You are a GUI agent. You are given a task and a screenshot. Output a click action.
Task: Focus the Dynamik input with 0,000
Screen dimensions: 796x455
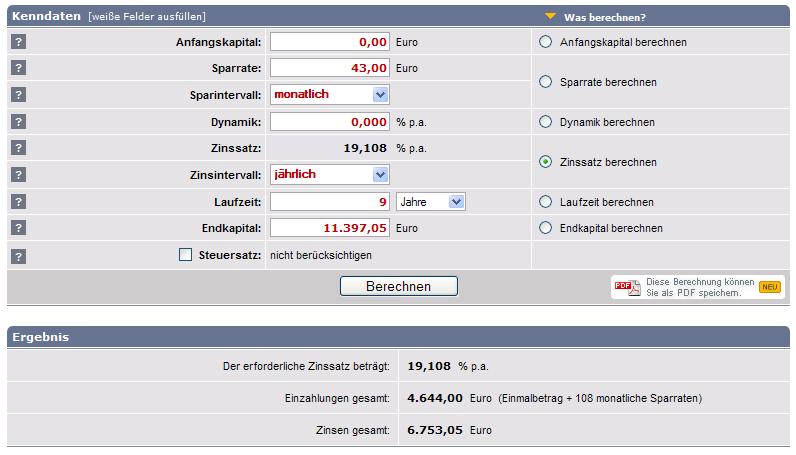329,121
